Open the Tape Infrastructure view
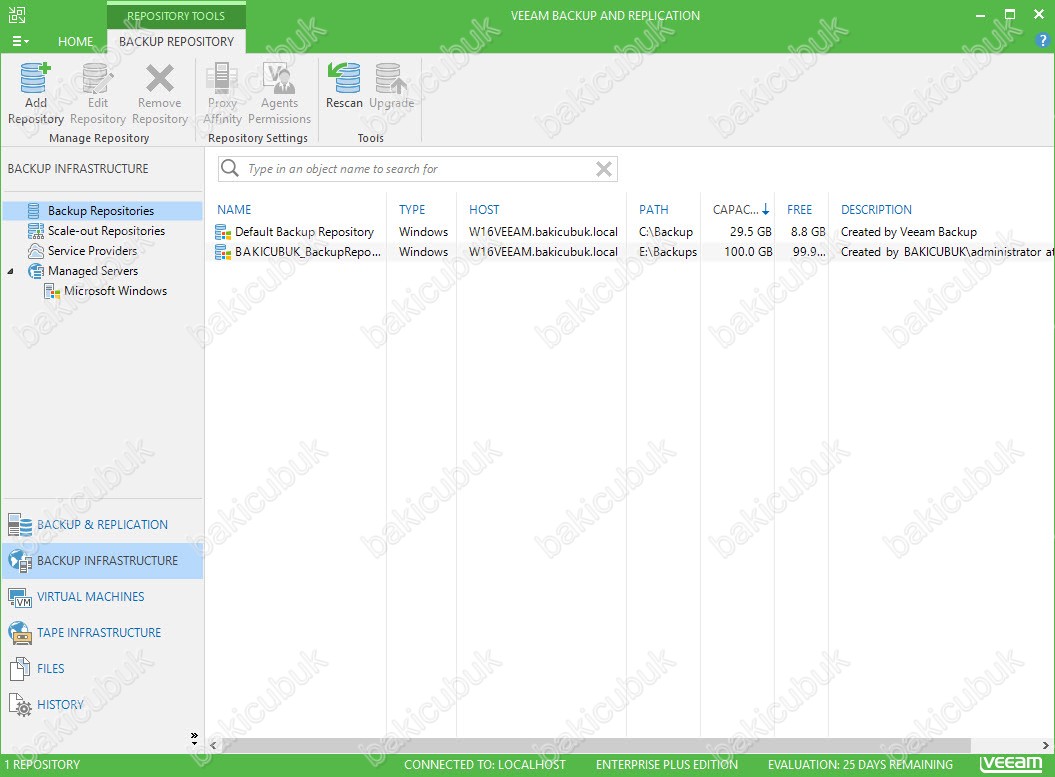Viewport: 1055px width, 777px height. pos(102,633)
